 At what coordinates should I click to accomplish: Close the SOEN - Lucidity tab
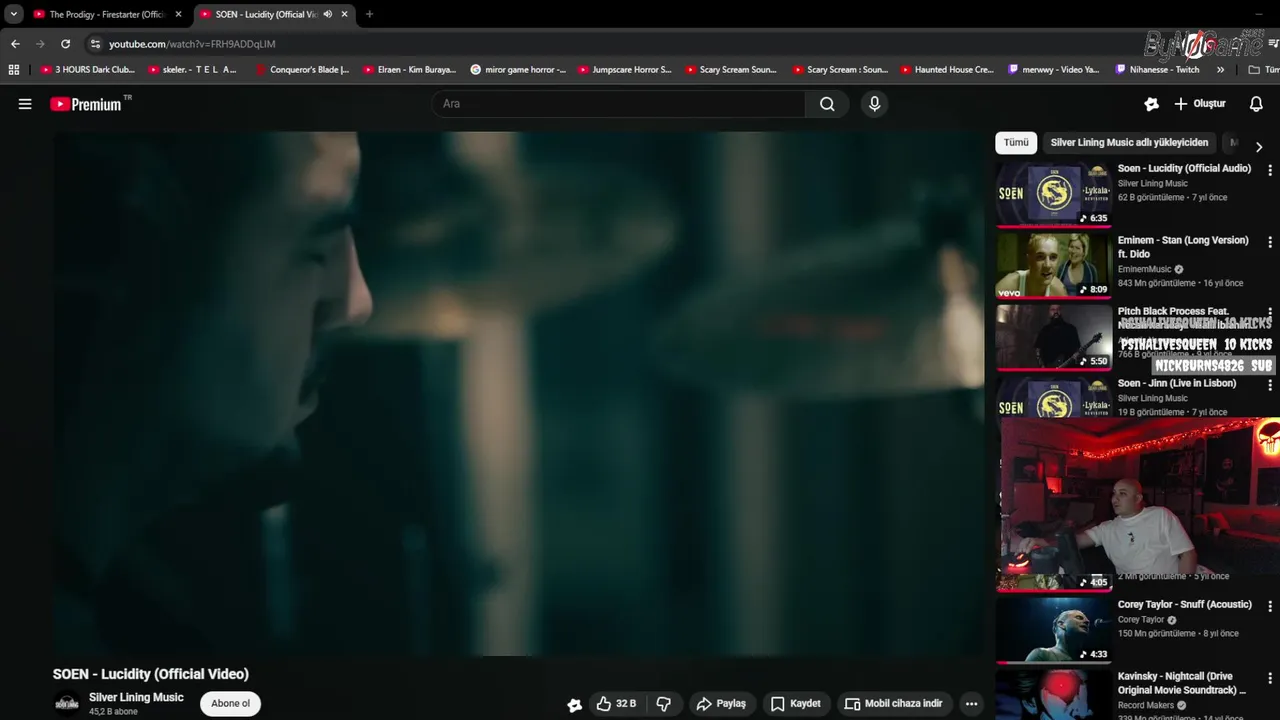345,14
